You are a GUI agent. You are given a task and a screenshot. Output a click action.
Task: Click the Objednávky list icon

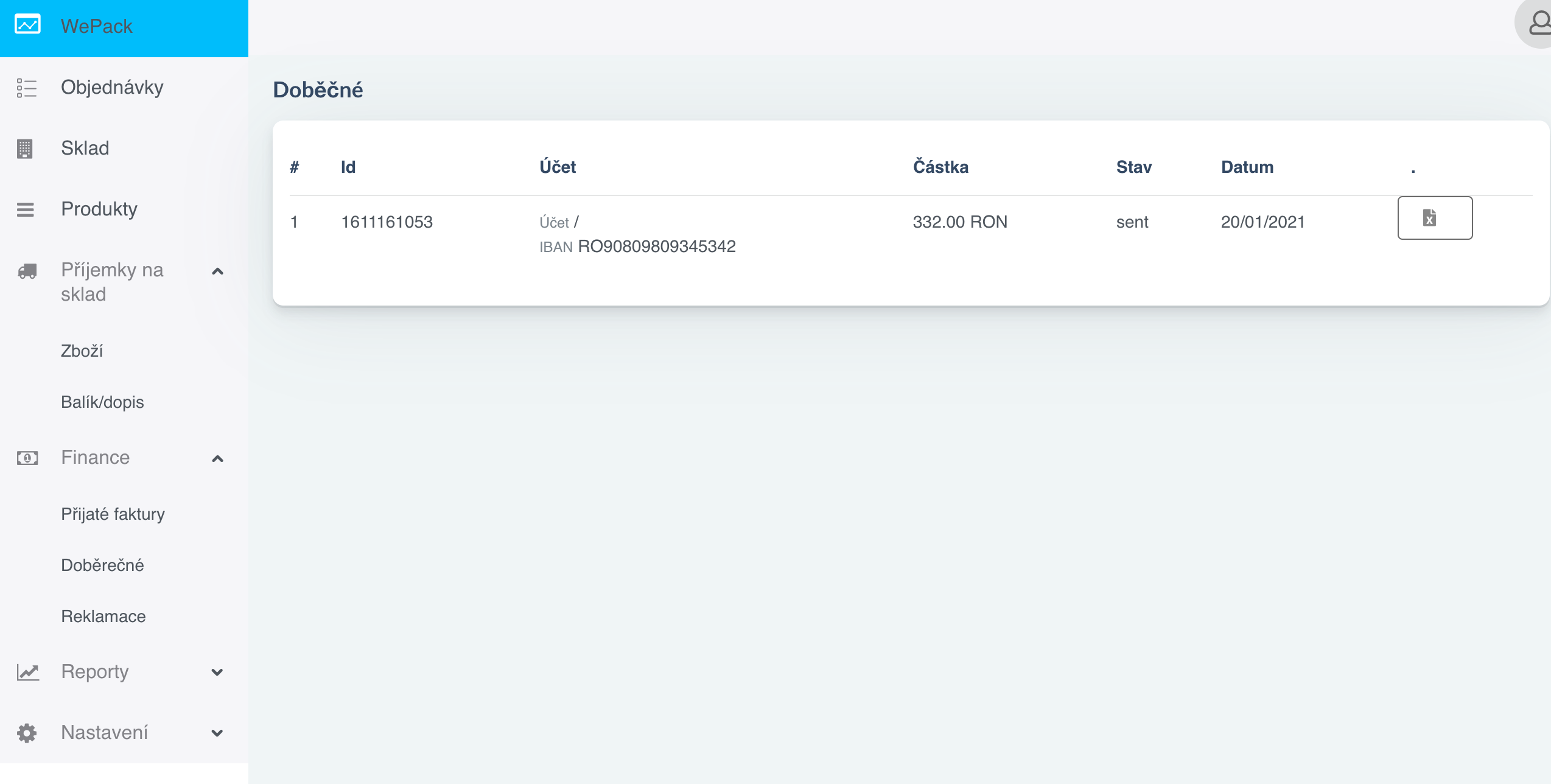pyautogui.click(x=27, y=88)
